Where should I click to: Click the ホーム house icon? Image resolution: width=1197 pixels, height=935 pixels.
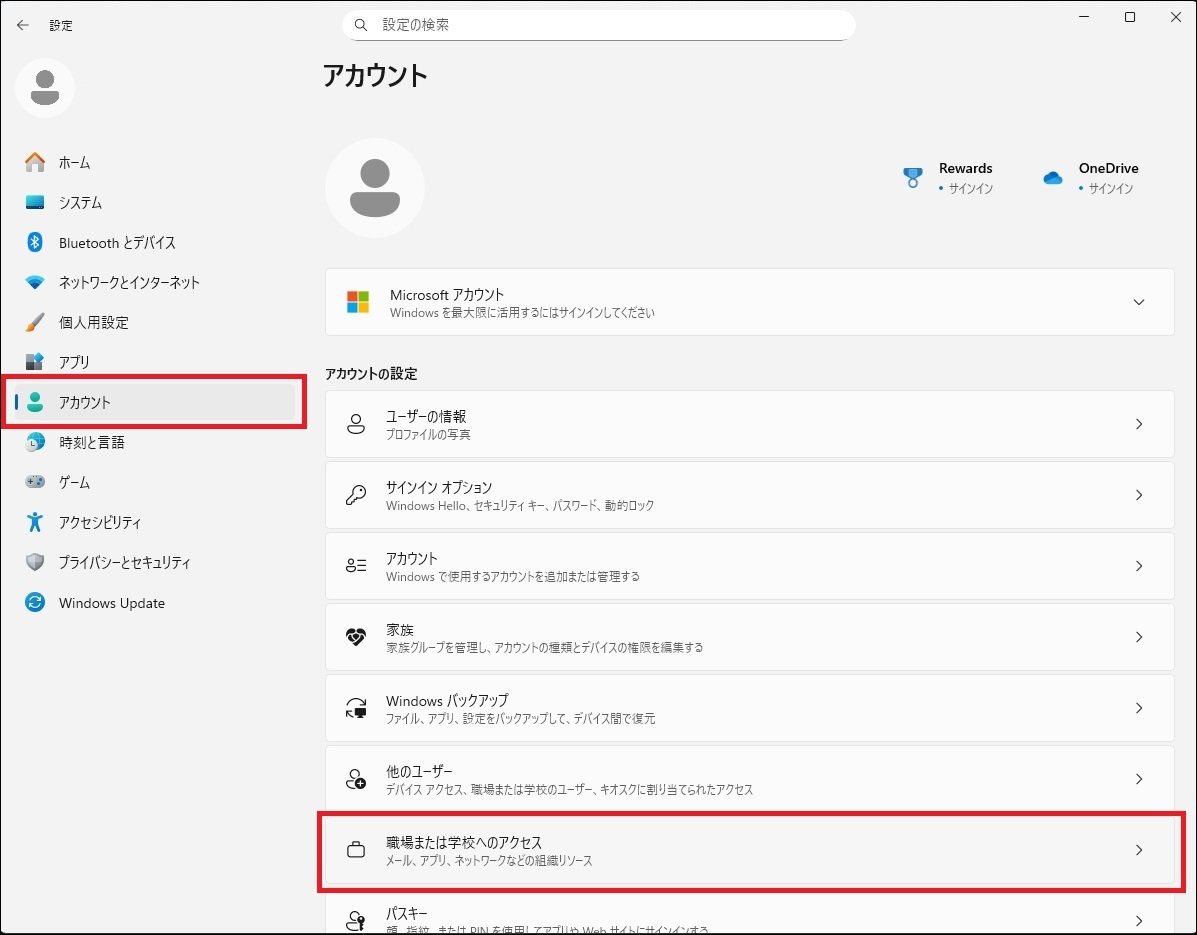click(35, 162)
